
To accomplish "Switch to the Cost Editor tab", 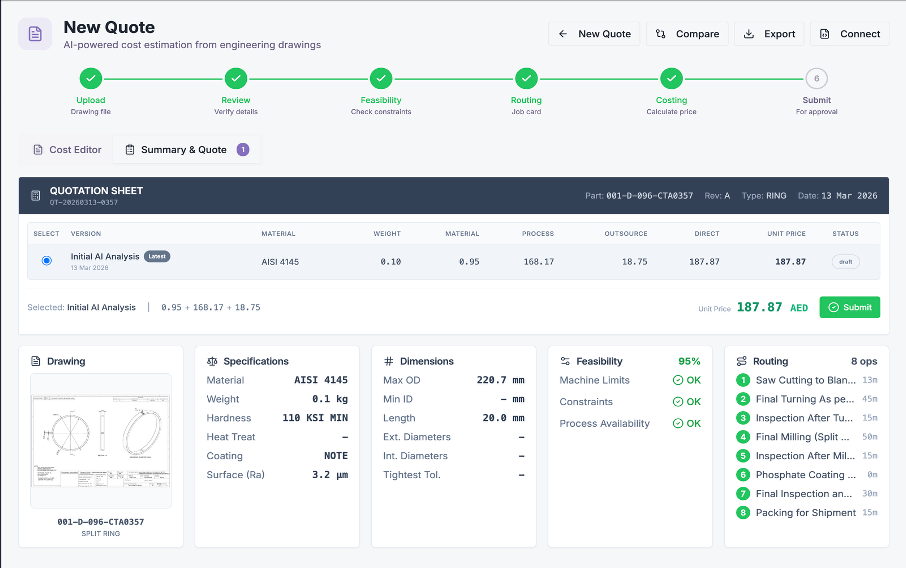I will 67,150.
